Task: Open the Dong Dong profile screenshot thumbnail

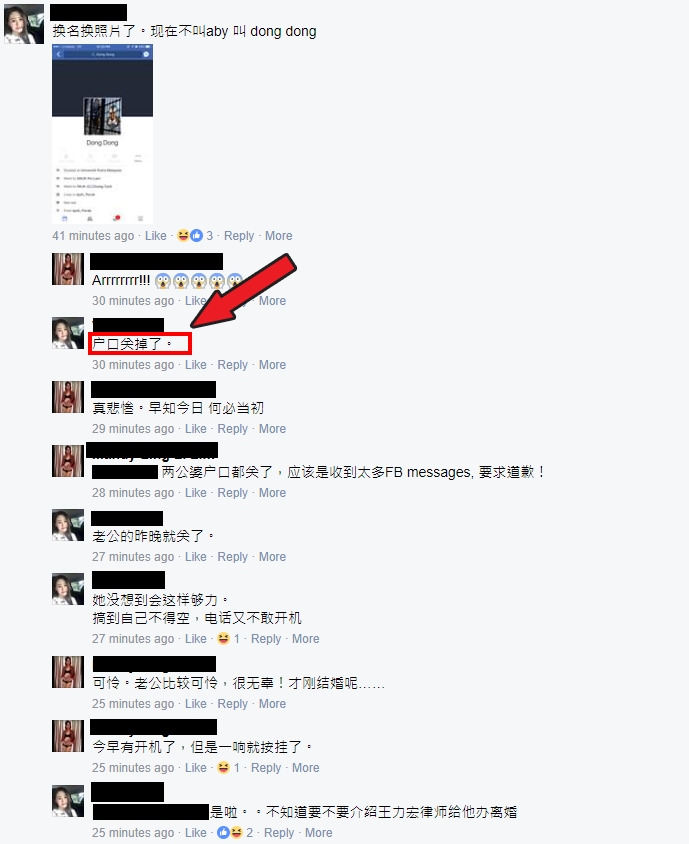Action: point(102,134)
